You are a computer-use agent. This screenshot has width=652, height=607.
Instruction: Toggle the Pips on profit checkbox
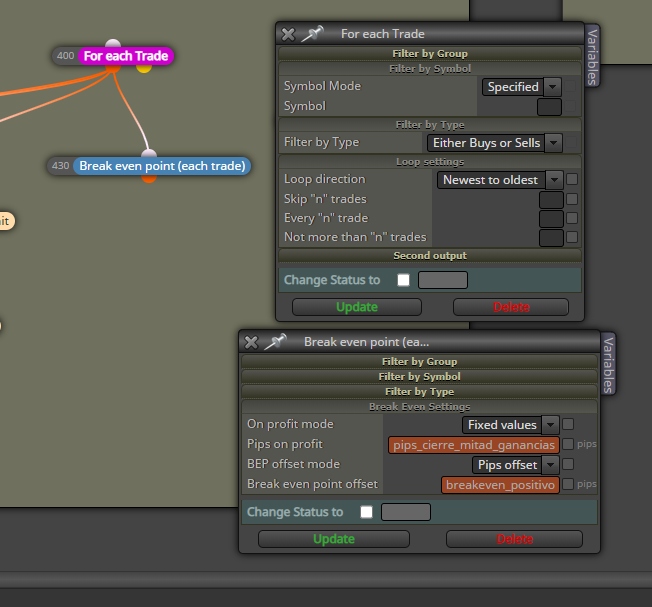click(568, 444)
